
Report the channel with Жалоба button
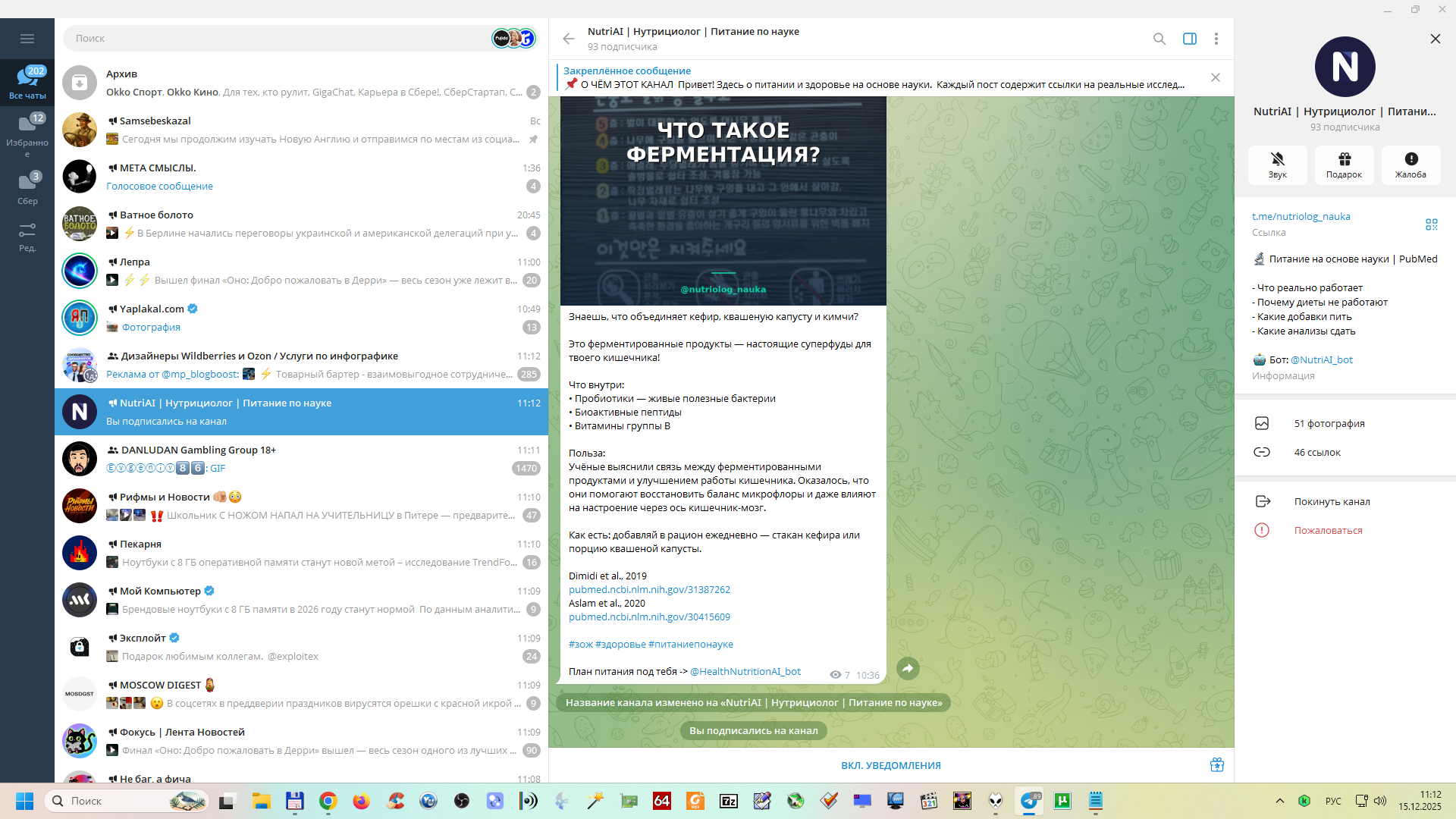pyautogui.click(x=1410, y=165)
